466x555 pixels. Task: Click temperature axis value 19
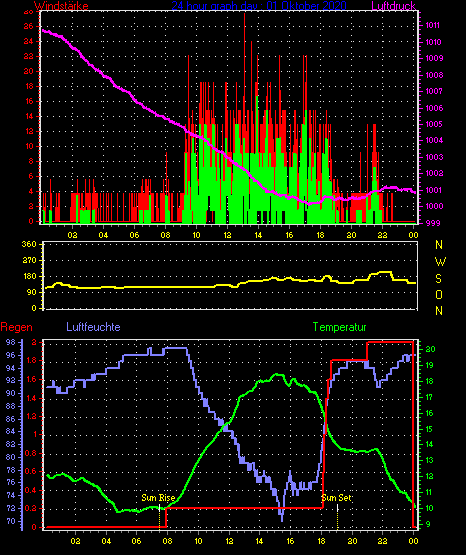tap(429, 365)
